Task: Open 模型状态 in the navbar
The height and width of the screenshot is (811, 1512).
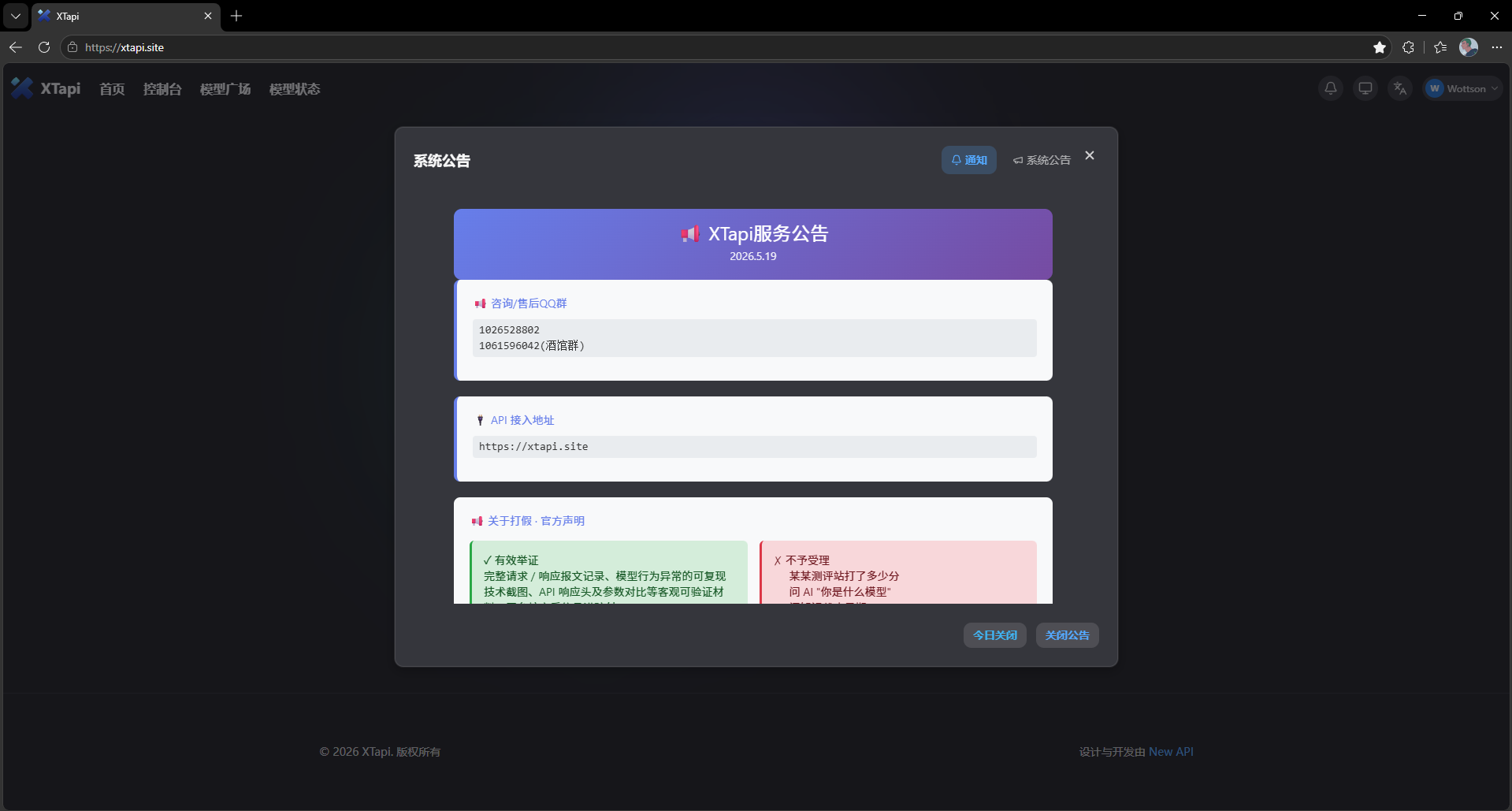Action: tap(295, 89)
